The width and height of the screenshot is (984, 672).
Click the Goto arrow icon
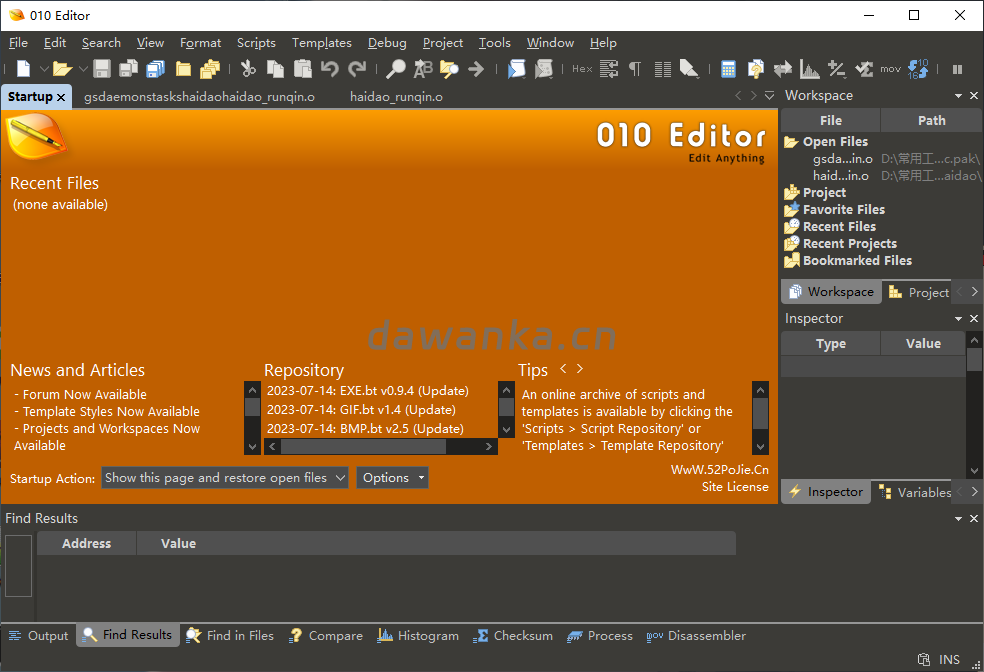click(x=476, y=68)
